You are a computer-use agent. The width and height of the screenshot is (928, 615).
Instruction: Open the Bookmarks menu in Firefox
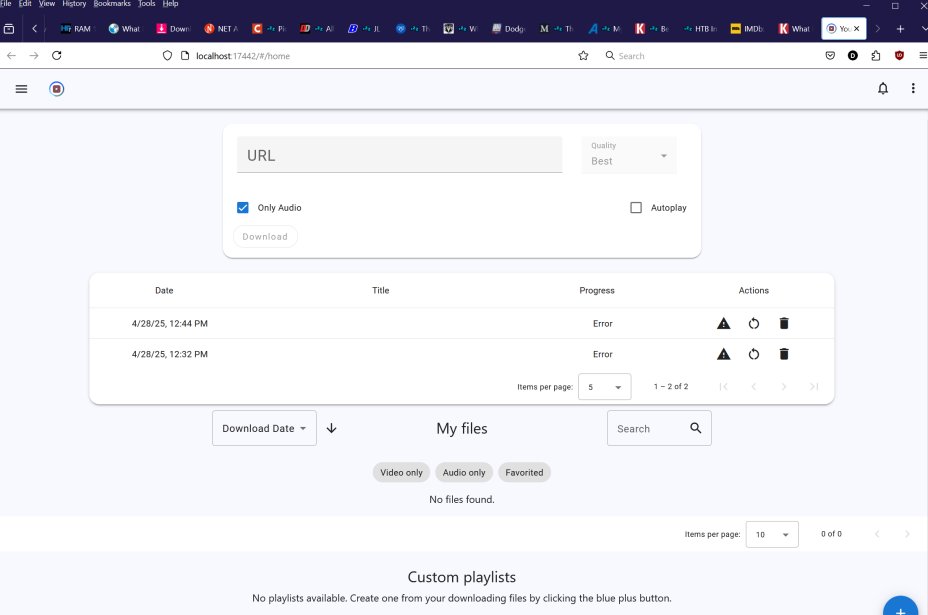[x=111, y=4]
